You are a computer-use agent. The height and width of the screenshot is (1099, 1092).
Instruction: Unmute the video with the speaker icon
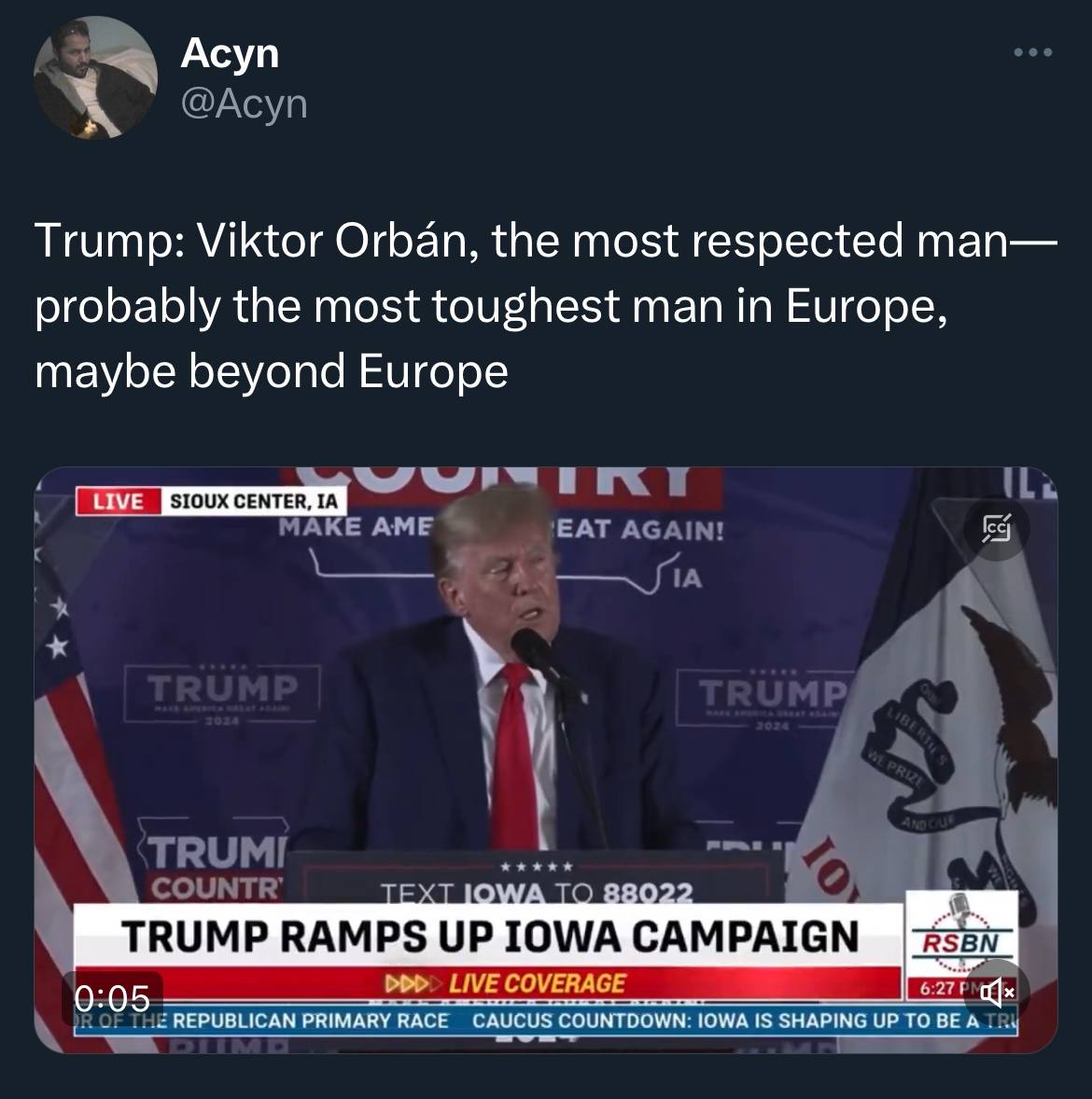997,992
